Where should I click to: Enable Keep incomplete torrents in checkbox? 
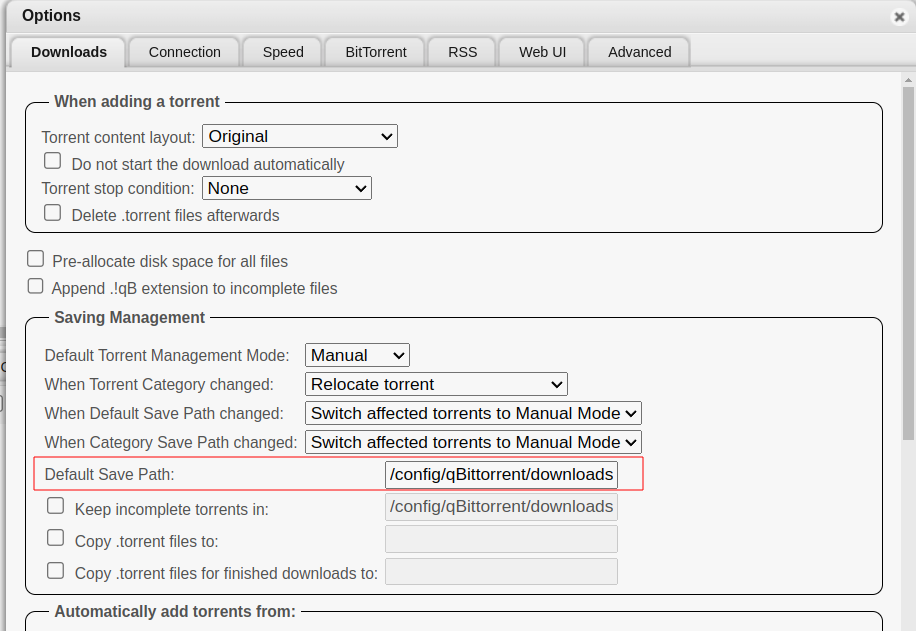coord(55,505)
